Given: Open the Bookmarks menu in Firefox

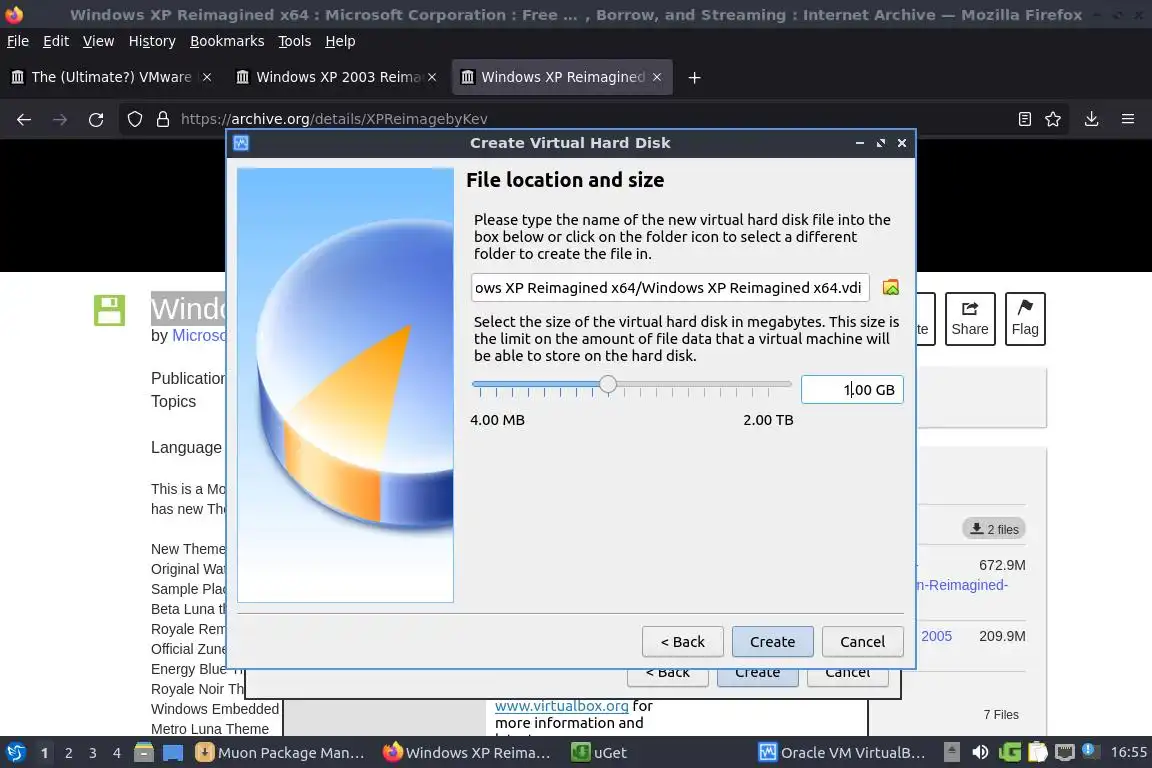Looking at the screenshot, I should pos(227,41).
